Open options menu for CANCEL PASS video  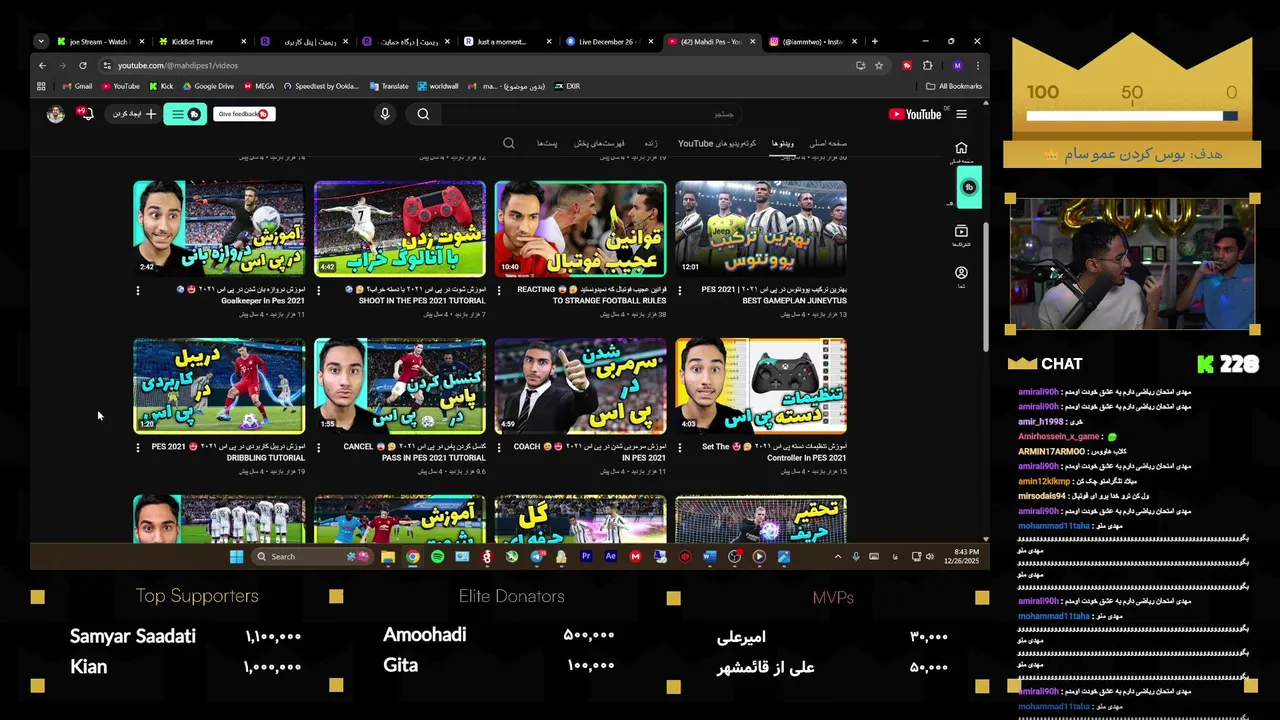click(319, 447)
